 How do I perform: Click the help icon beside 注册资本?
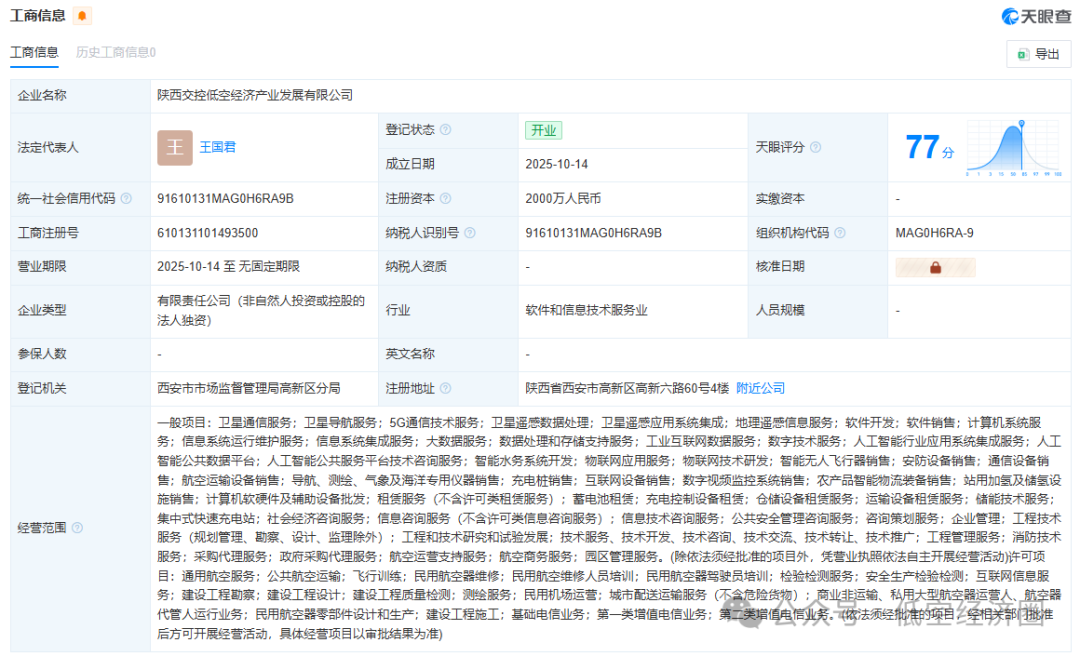tap(445, 199)
